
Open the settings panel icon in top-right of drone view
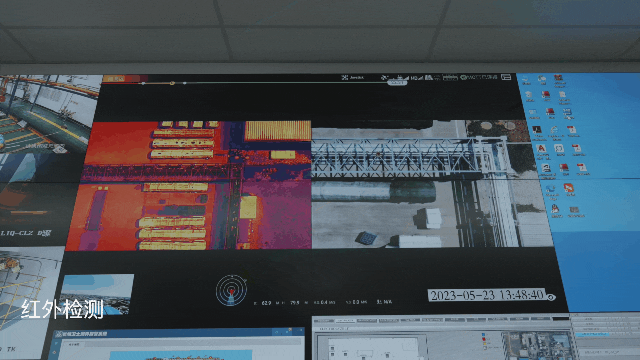[x=506, y=77]
